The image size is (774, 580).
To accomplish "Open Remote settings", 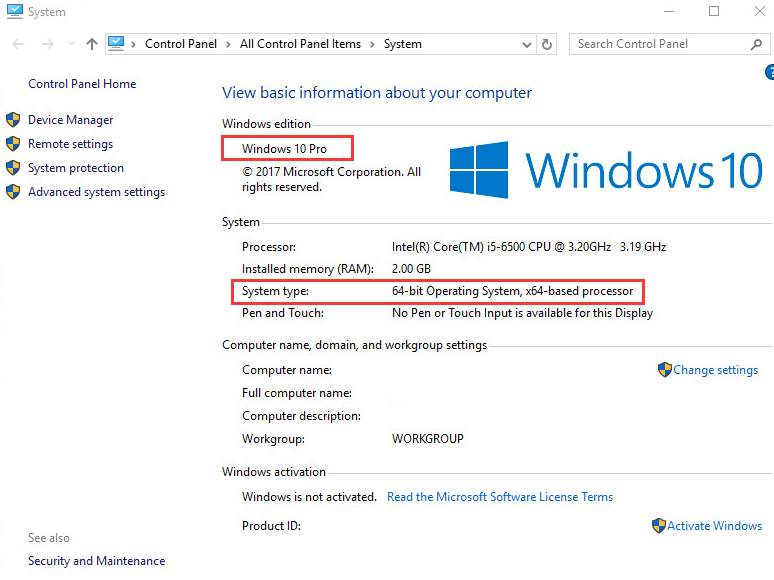I will 71,144.
